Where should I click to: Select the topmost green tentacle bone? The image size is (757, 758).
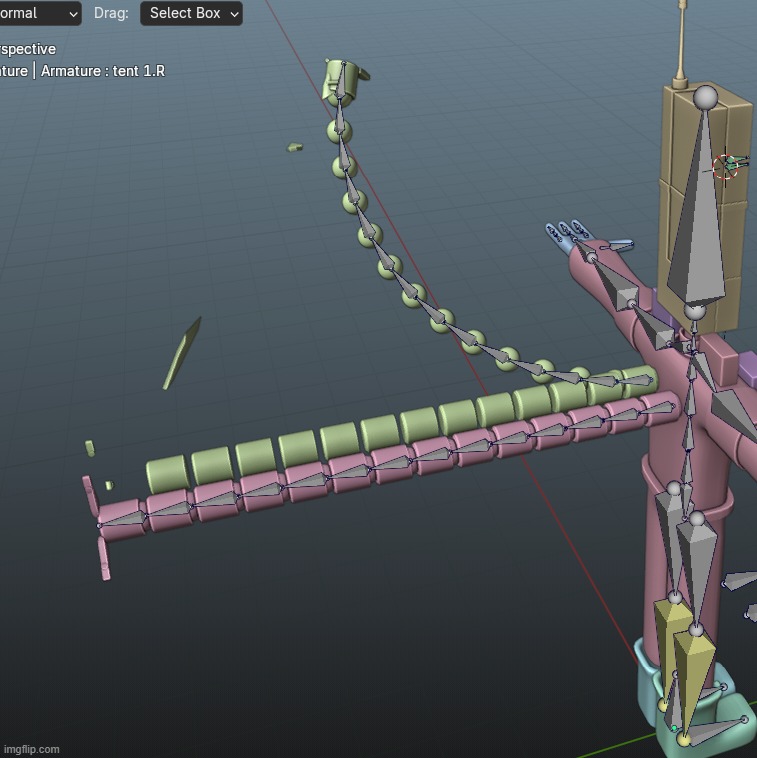pos(341,82)
